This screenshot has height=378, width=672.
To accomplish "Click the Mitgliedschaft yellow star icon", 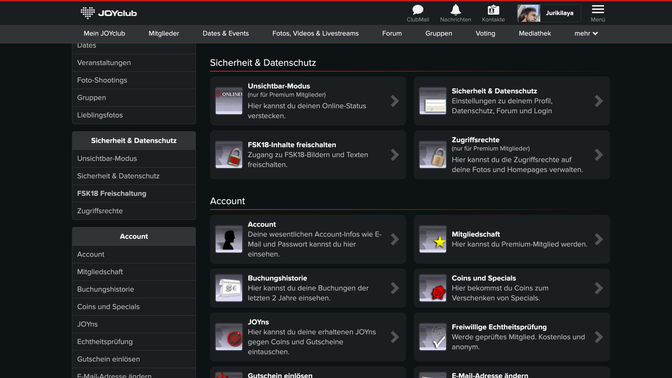I will pyautogui.click(x=432, y=239).
